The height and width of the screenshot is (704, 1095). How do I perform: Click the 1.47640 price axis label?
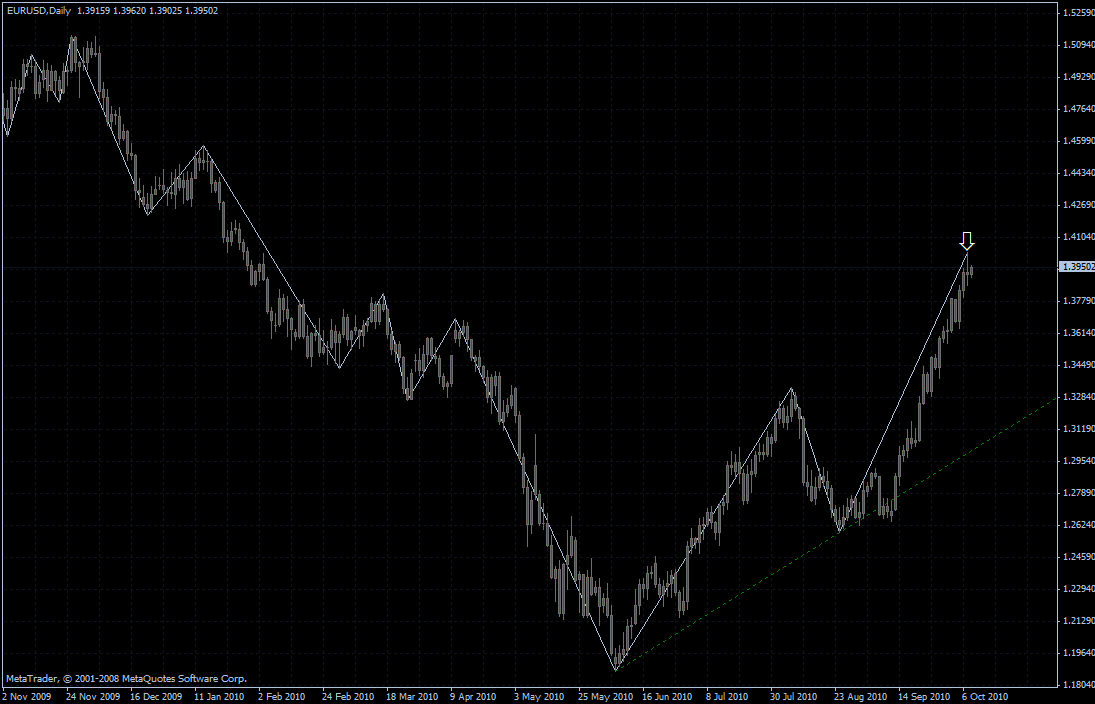click(x=1079, y=109)
